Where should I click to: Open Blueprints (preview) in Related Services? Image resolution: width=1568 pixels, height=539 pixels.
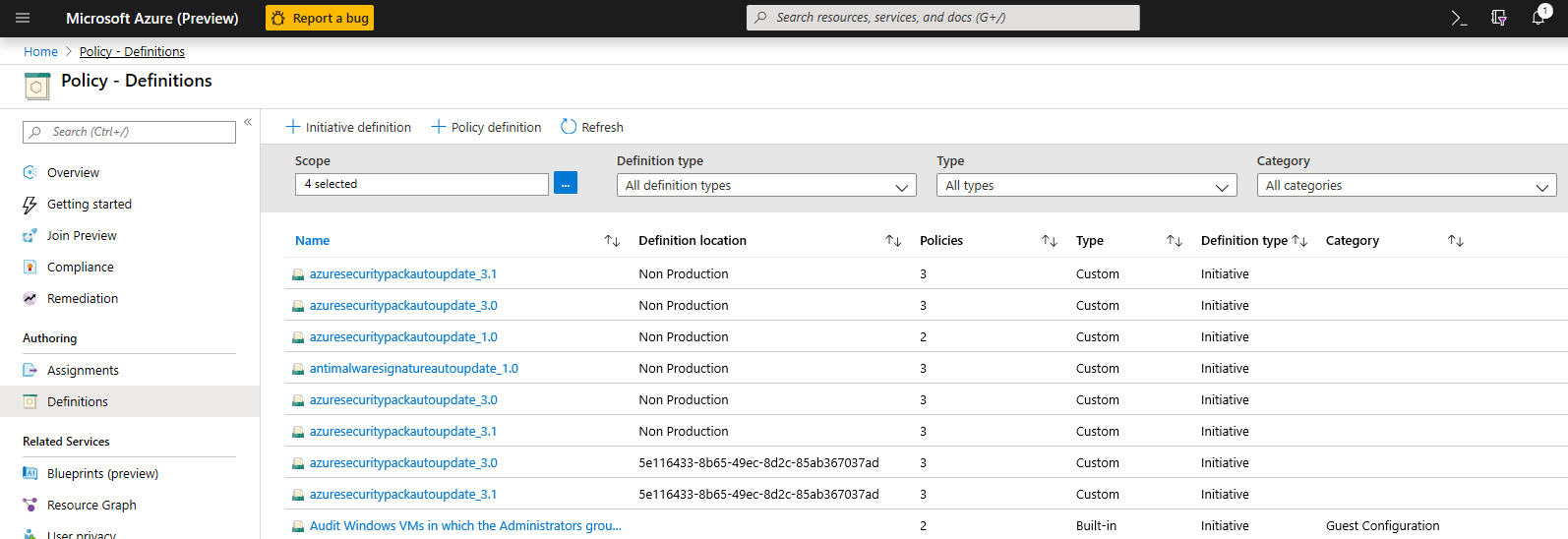[102, 474]
